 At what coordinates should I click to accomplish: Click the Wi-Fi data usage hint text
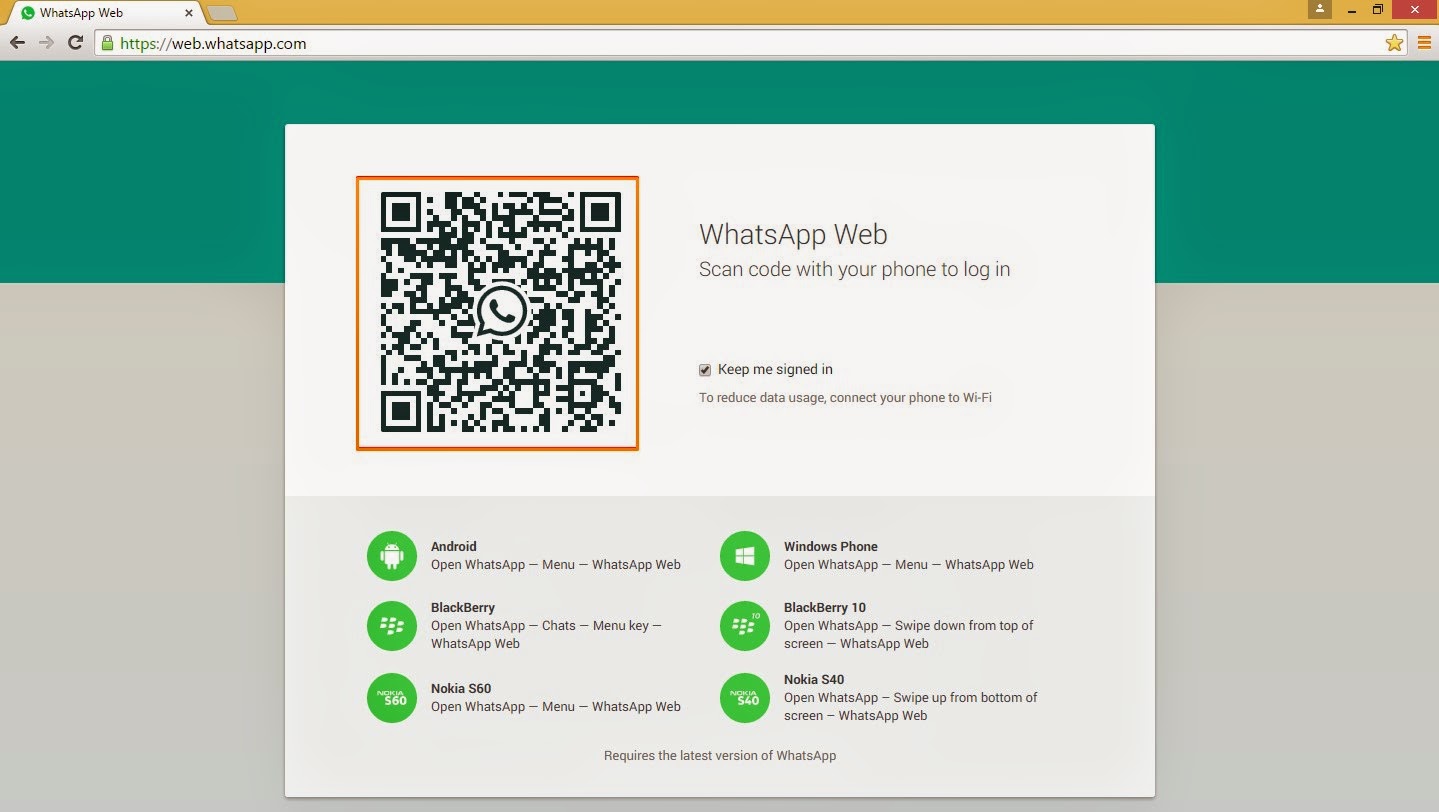pyautogui.click(x=845, y=397)
